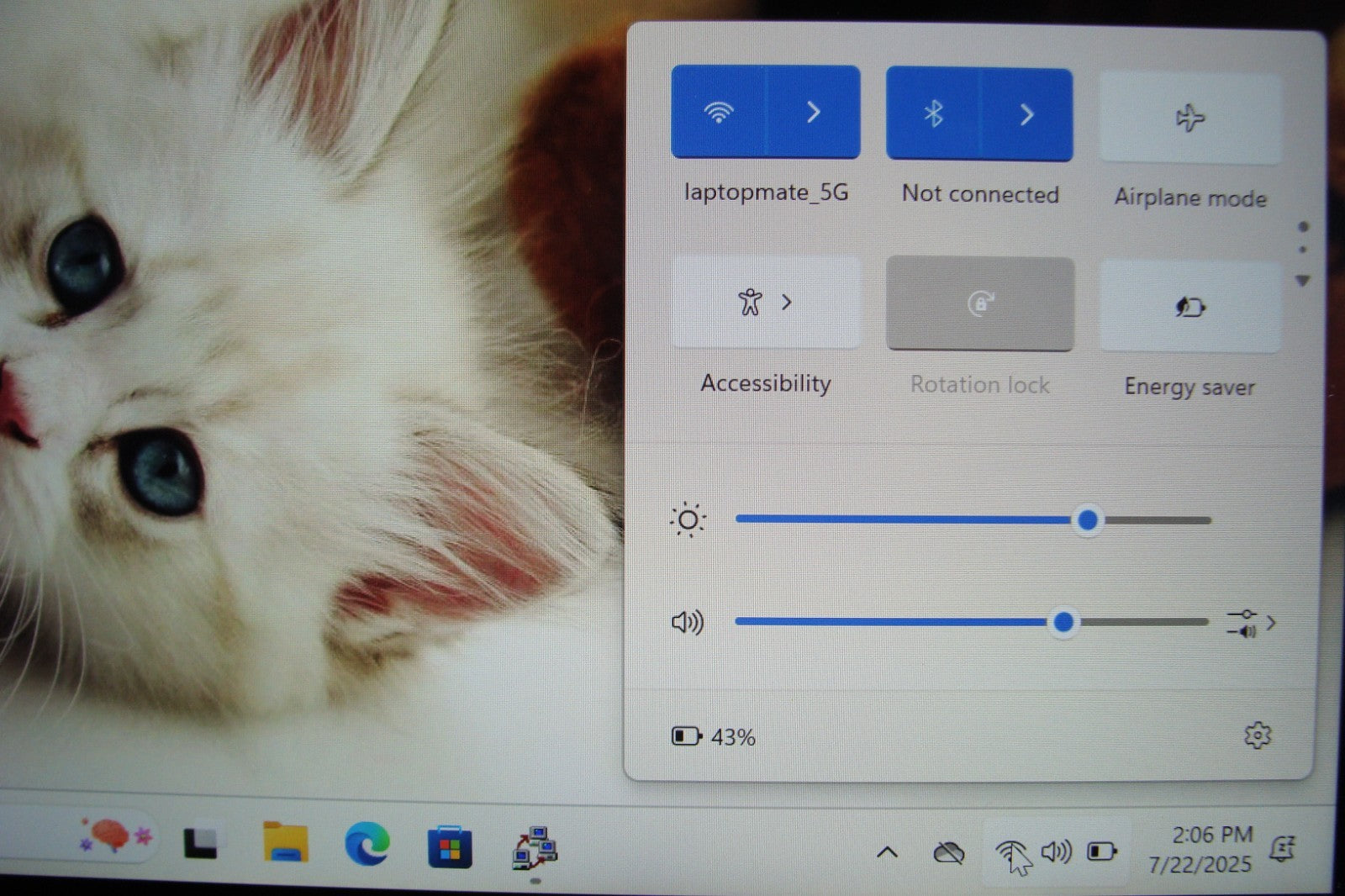Open the quick settings gear icon
The image size is (1345, 896).
click(1257, 735)
